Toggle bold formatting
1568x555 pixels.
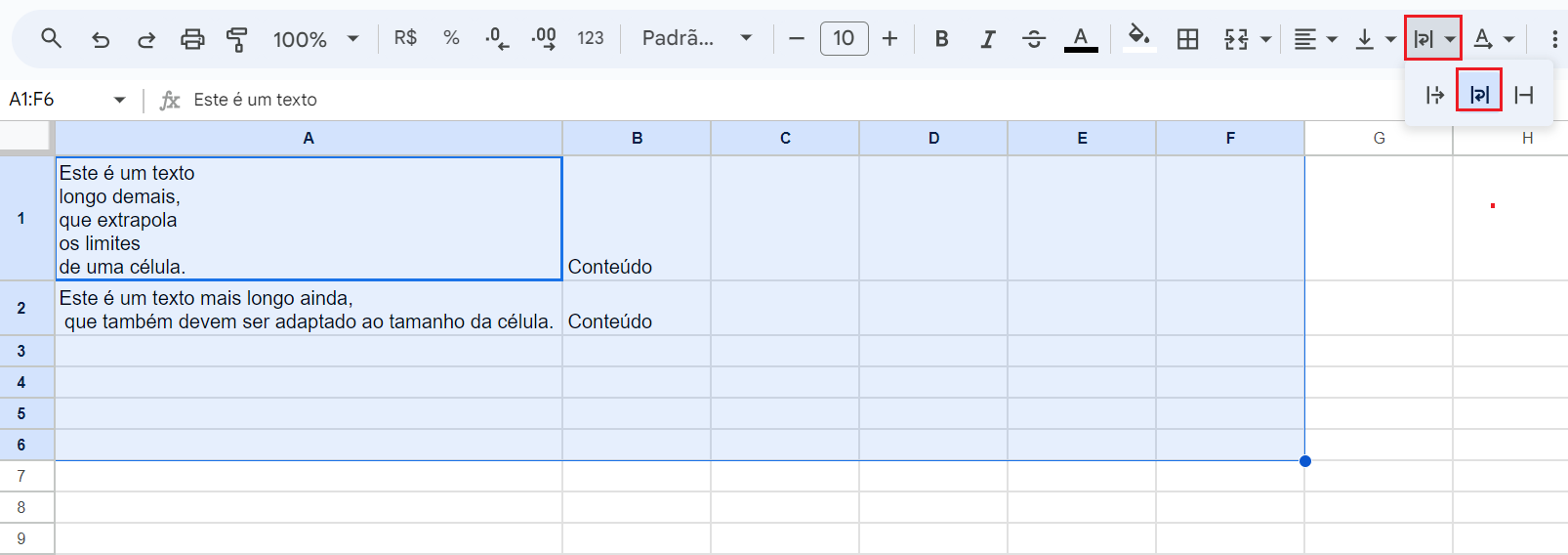(941, 39)
